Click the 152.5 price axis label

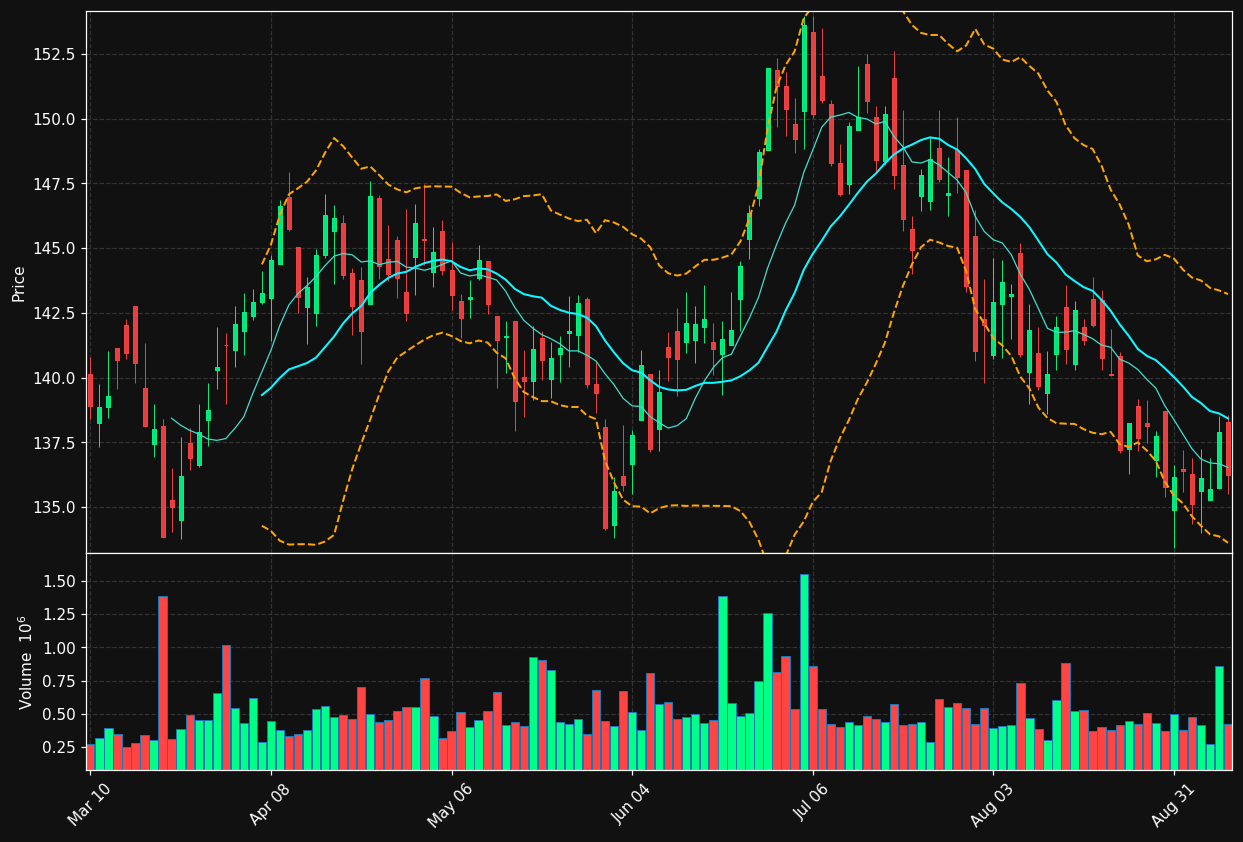click(x=54, y=54)
